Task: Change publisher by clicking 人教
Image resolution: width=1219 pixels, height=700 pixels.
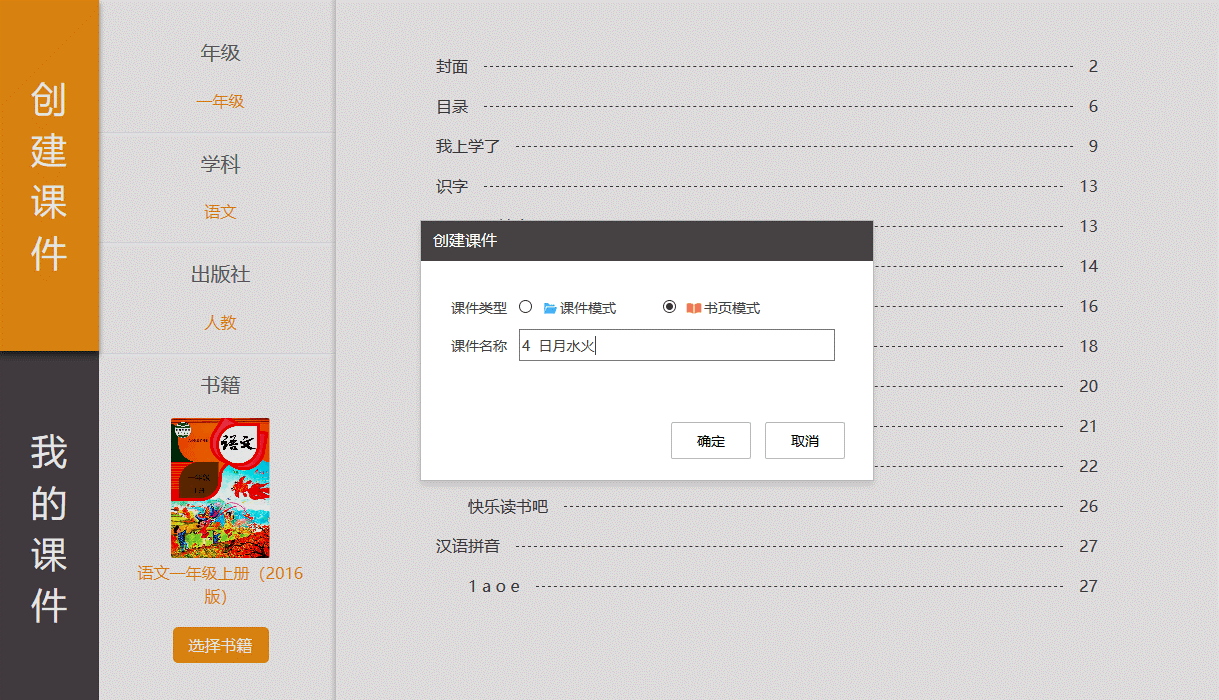Action: [220, 323]
